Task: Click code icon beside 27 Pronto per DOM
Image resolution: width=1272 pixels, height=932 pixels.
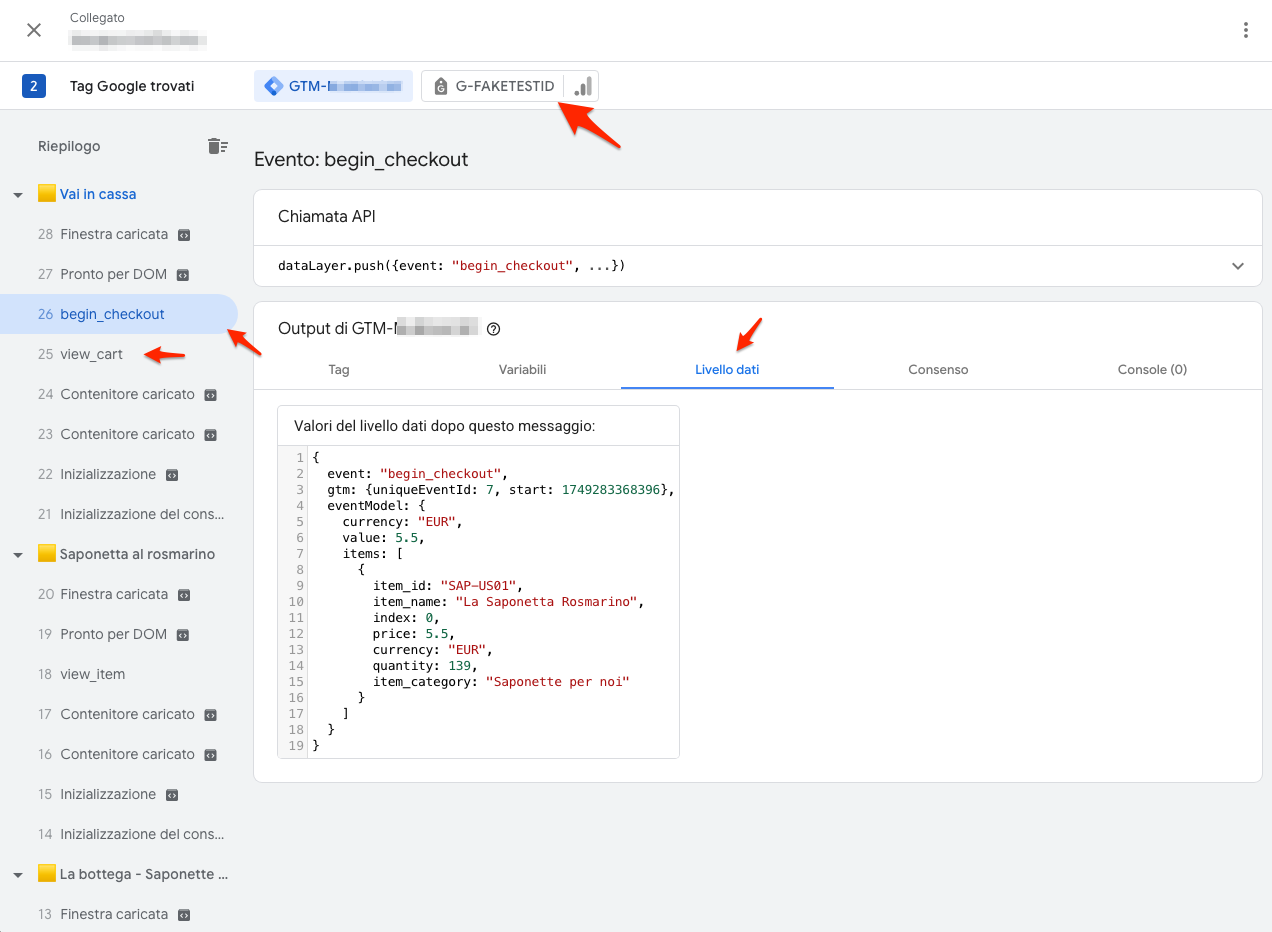Action: pos(183,275)
